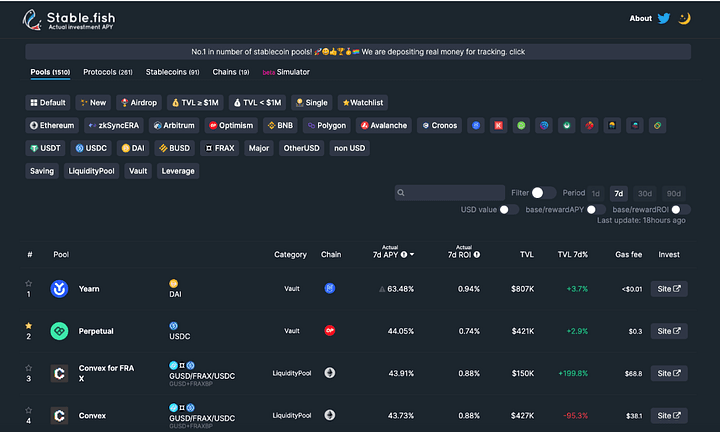Screen dimensions: 720x432
Task: Switch to the Protocols tab
Action: tap(108, 72)
